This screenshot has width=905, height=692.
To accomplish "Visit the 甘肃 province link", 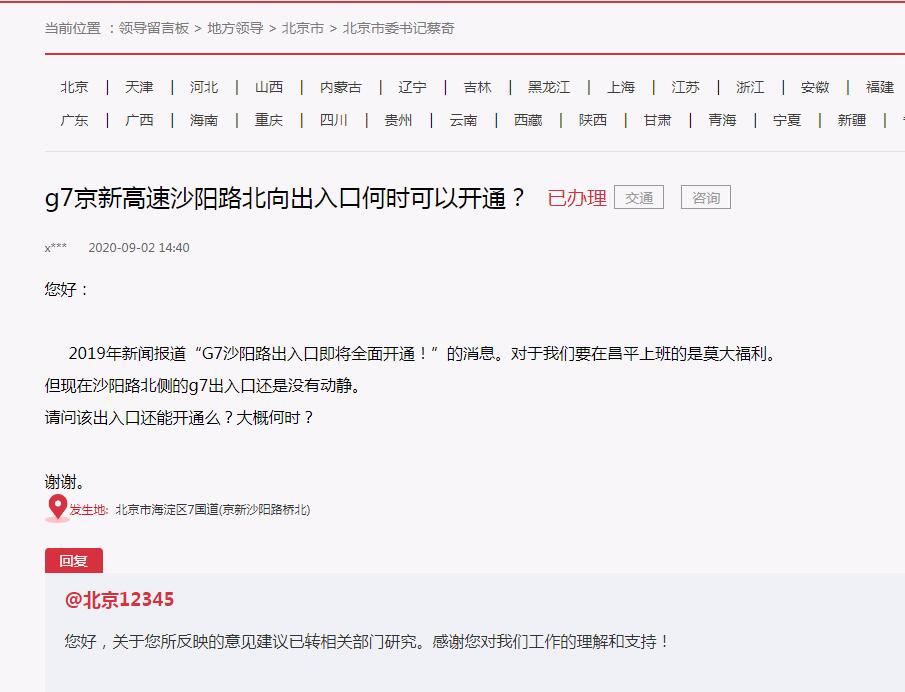I will [x=657, y=120].
